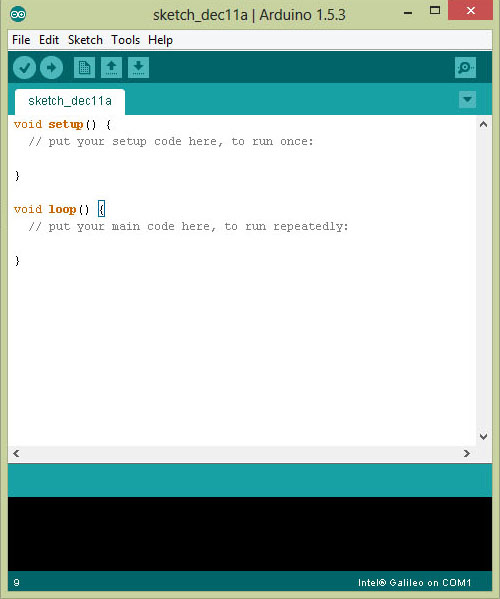Click 'Intel® Galileo on COM1' status text
Viewport: 500px width, 599px height.
point(414,583)
